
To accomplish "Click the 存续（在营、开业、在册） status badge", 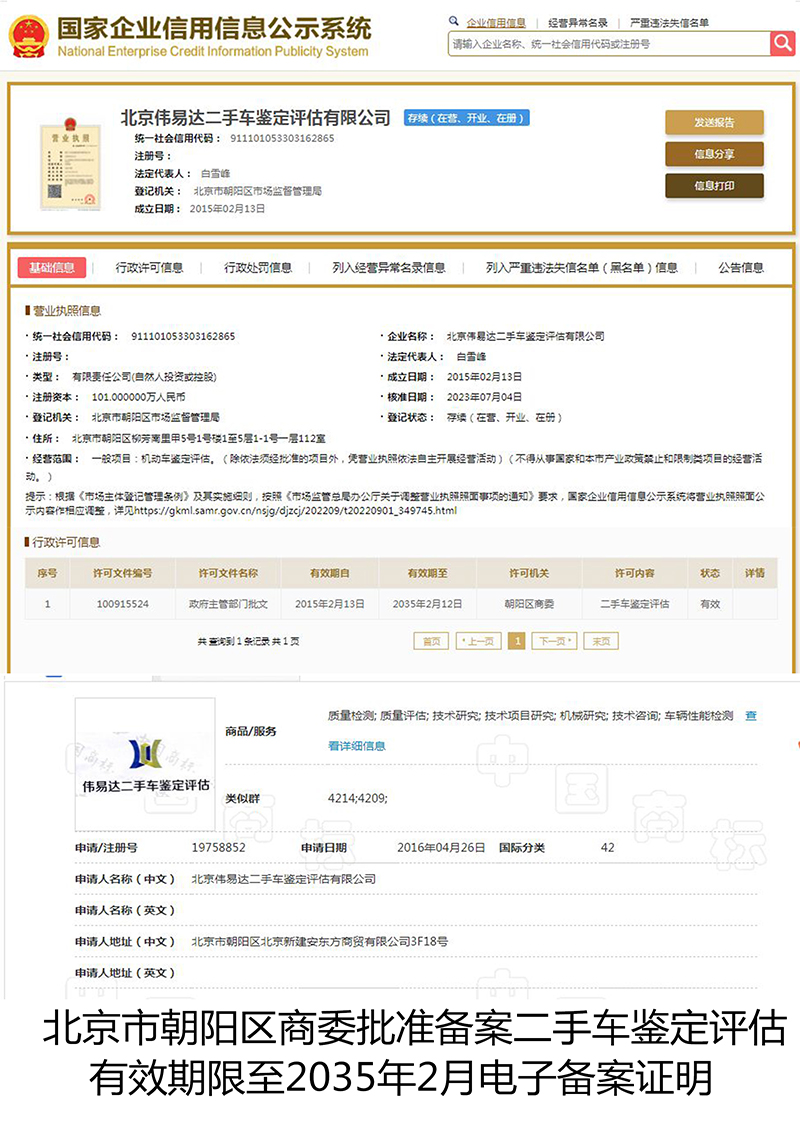I will (x=466, y=118).
